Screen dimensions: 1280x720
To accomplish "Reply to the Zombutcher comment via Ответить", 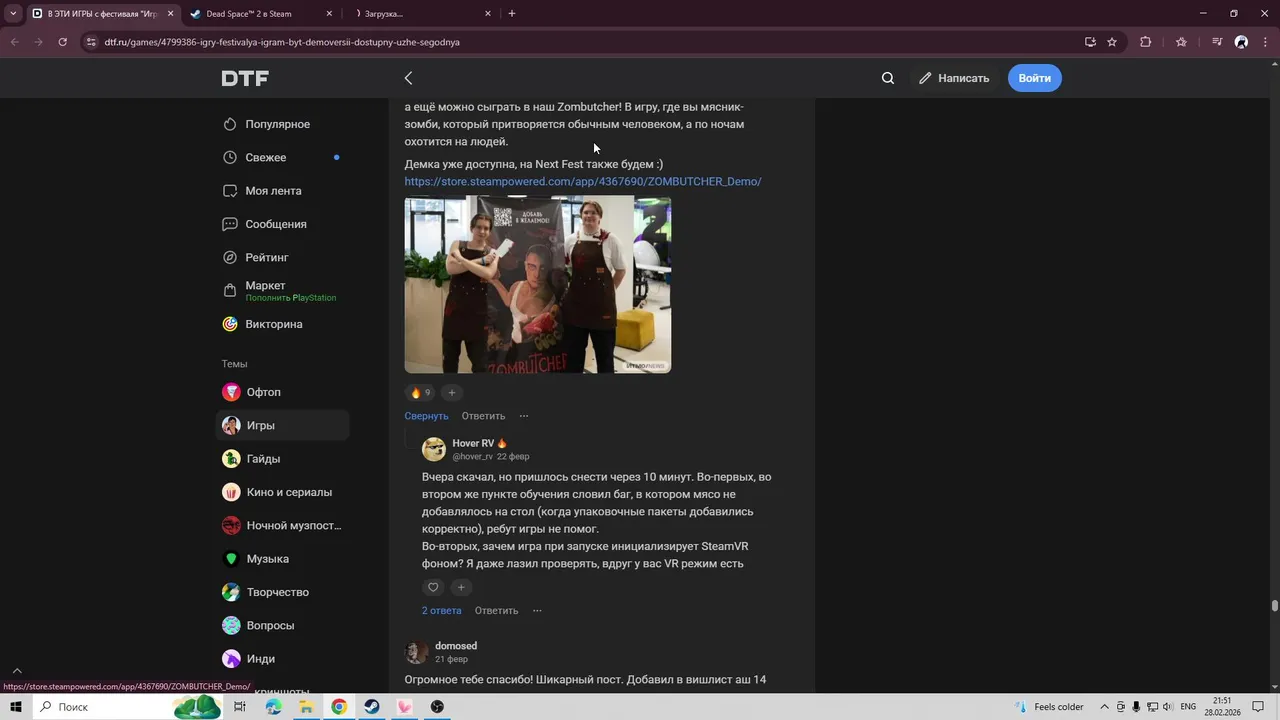I will (483, 416).
